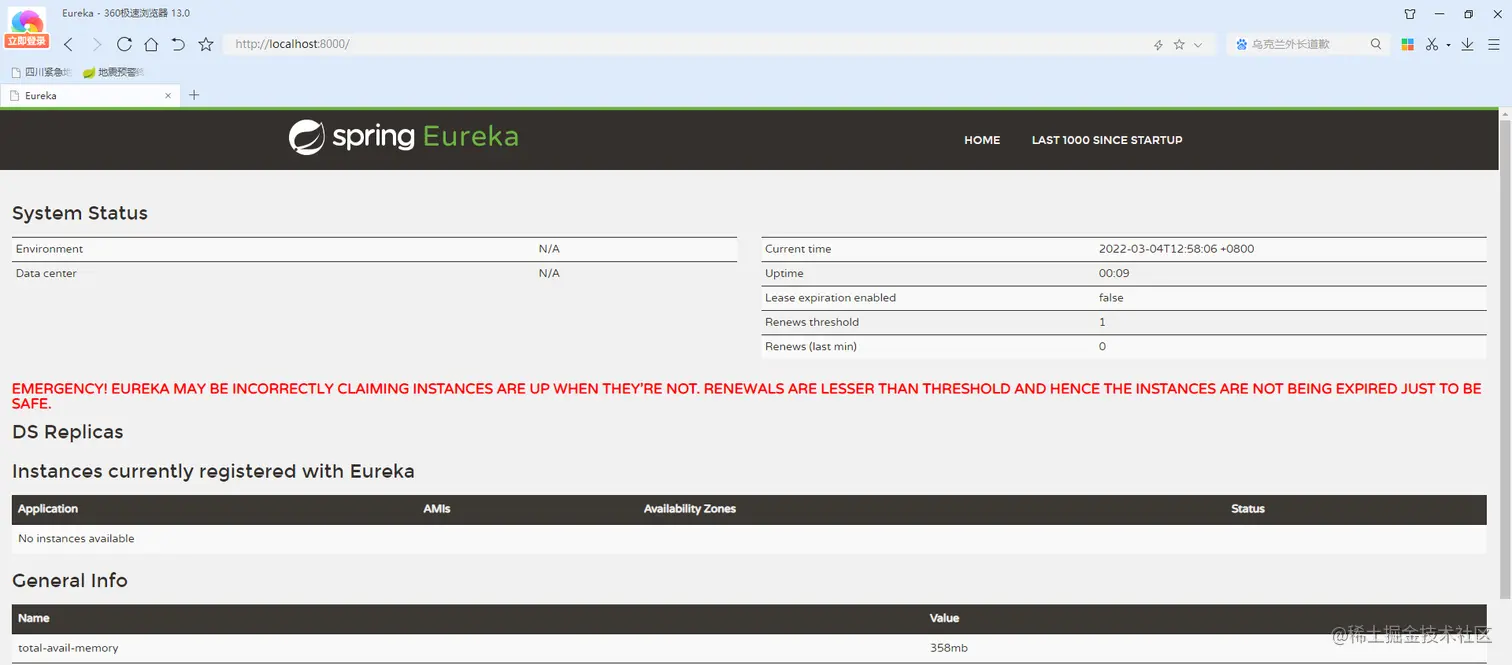
Task: Click the General Info heading
Action: [70, 581]
